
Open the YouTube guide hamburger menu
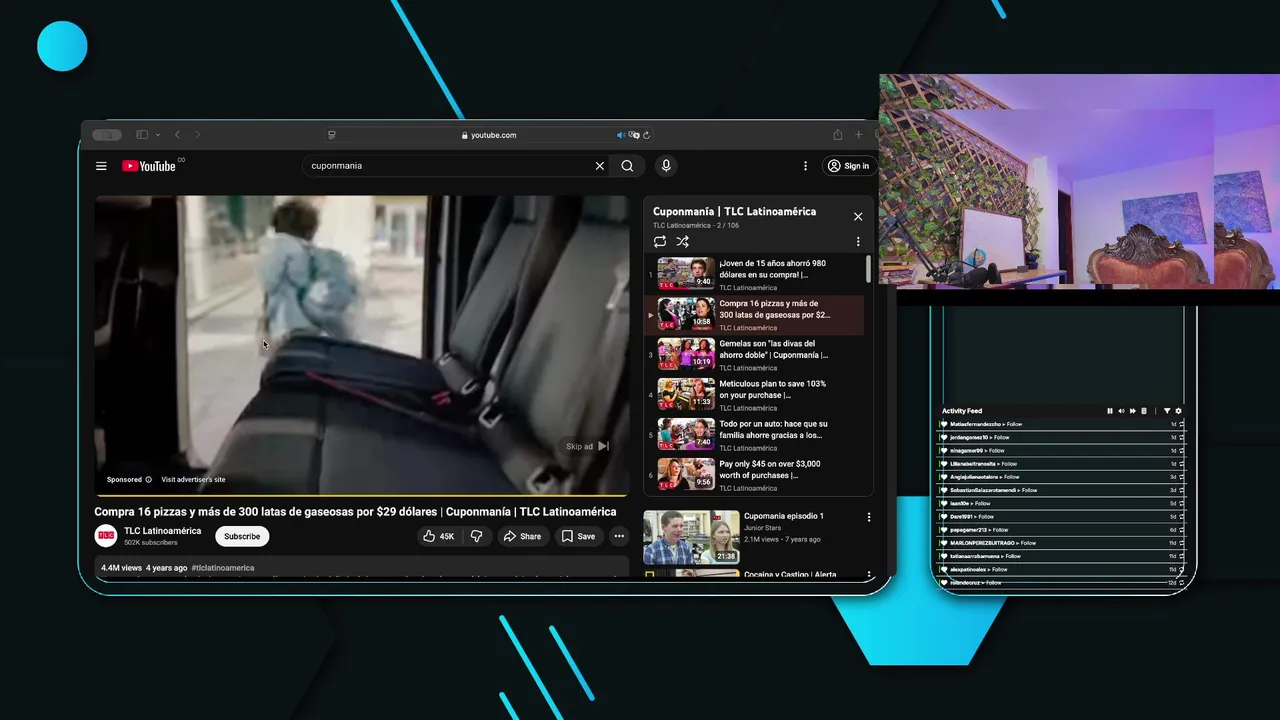(x=101, y=166)
